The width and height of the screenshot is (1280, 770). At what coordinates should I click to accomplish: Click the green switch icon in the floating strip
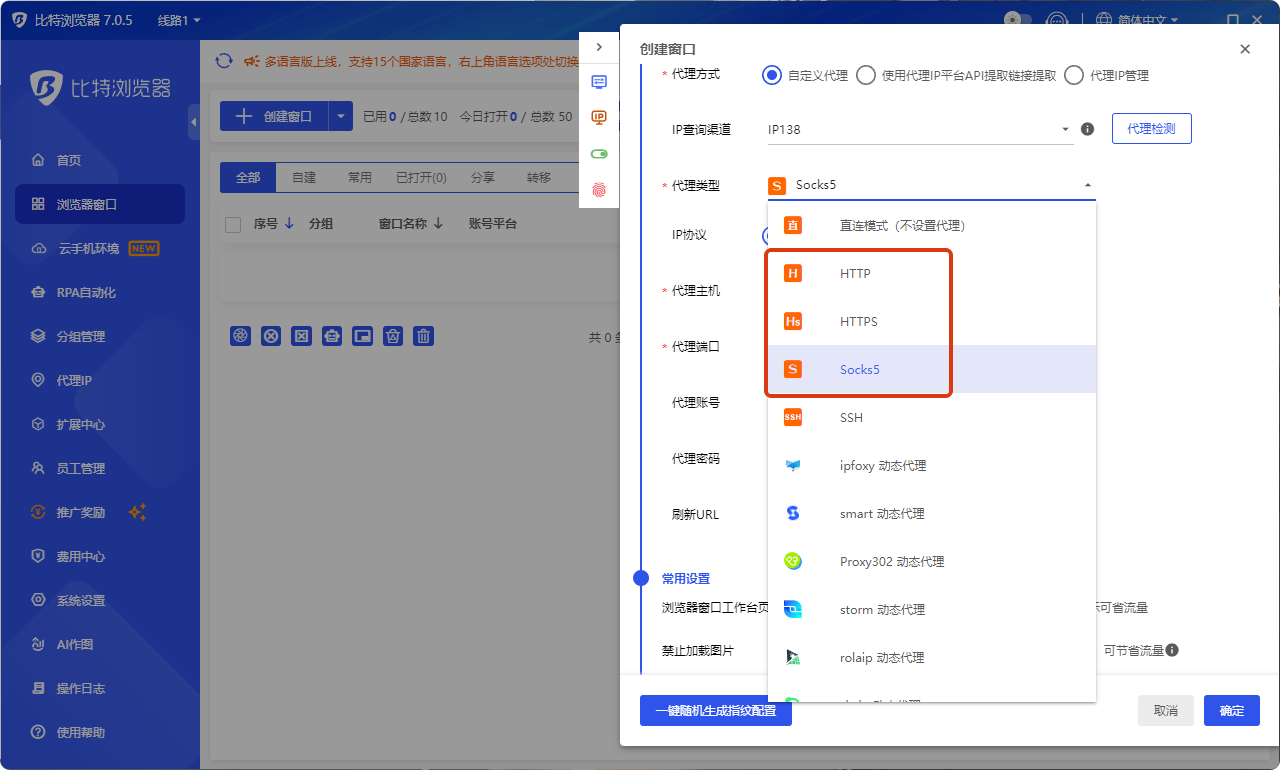599,154
